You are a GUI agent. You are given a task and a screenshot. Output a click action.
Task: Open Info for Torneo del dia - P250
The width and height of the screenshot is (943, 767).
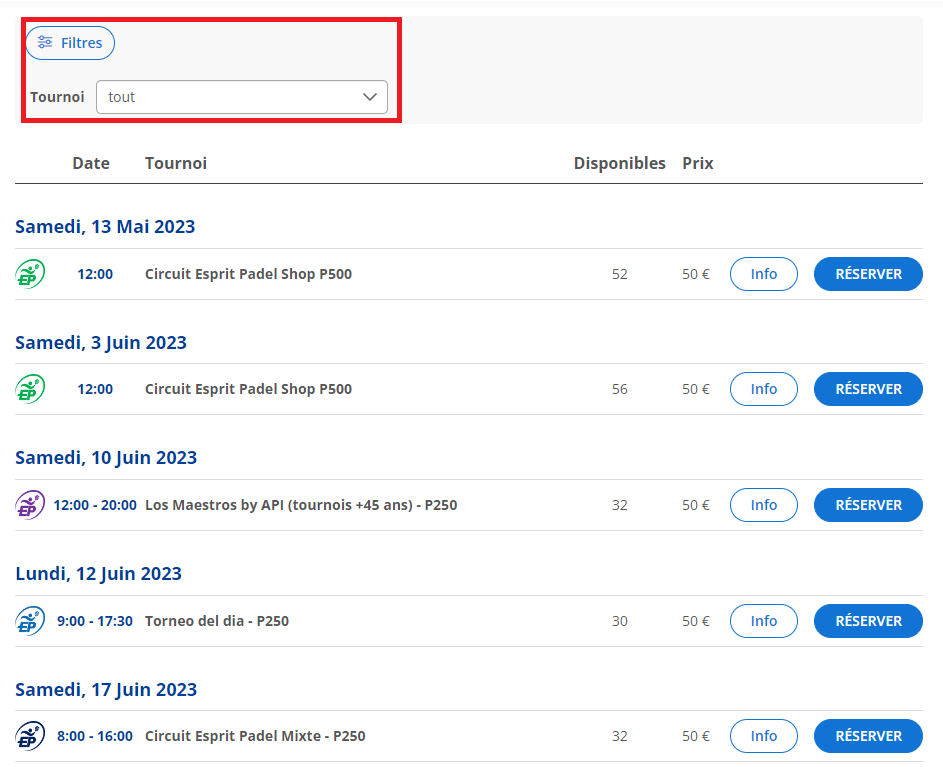pos(763,621)
